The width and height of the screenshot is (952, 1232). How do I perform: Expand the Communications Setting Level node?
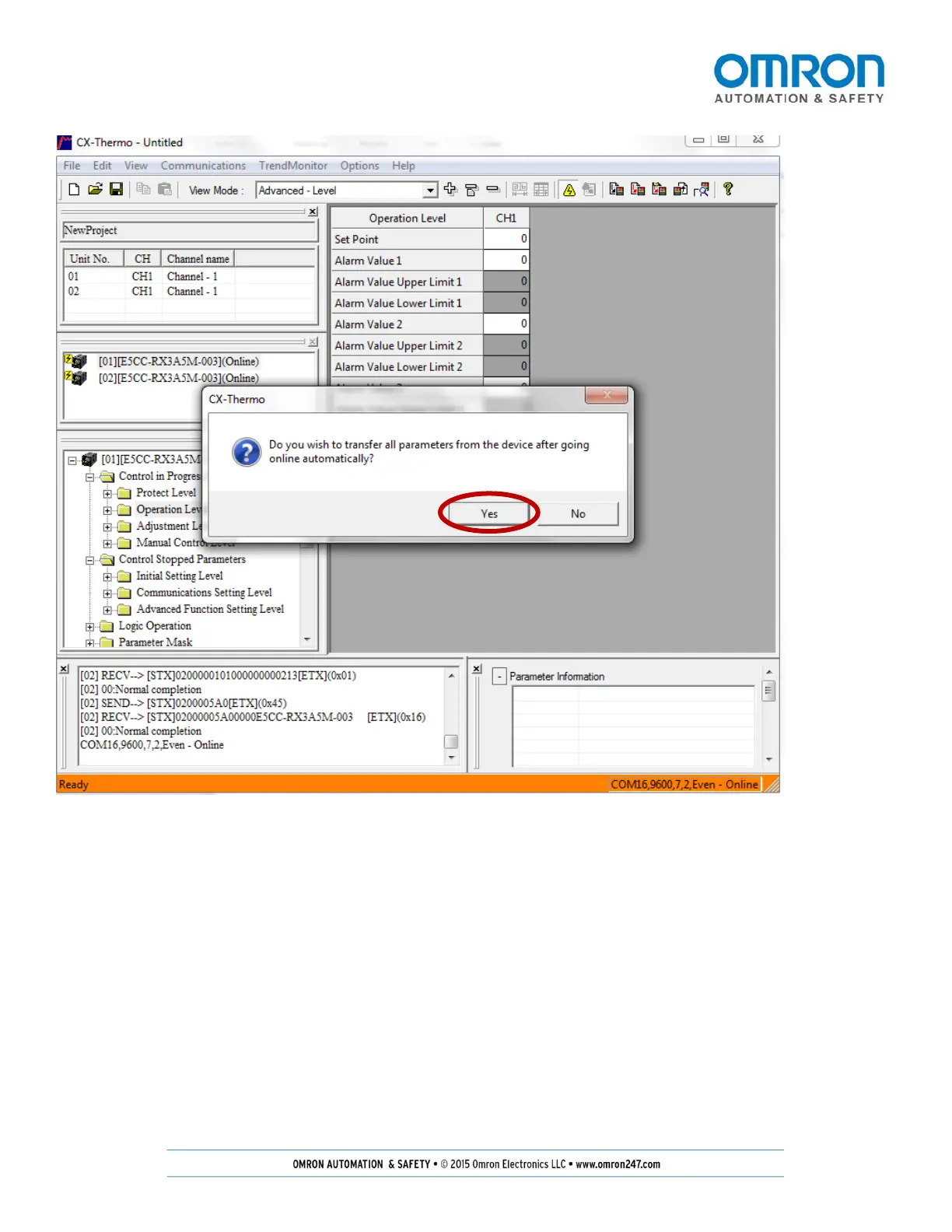[x=107, y=593]
